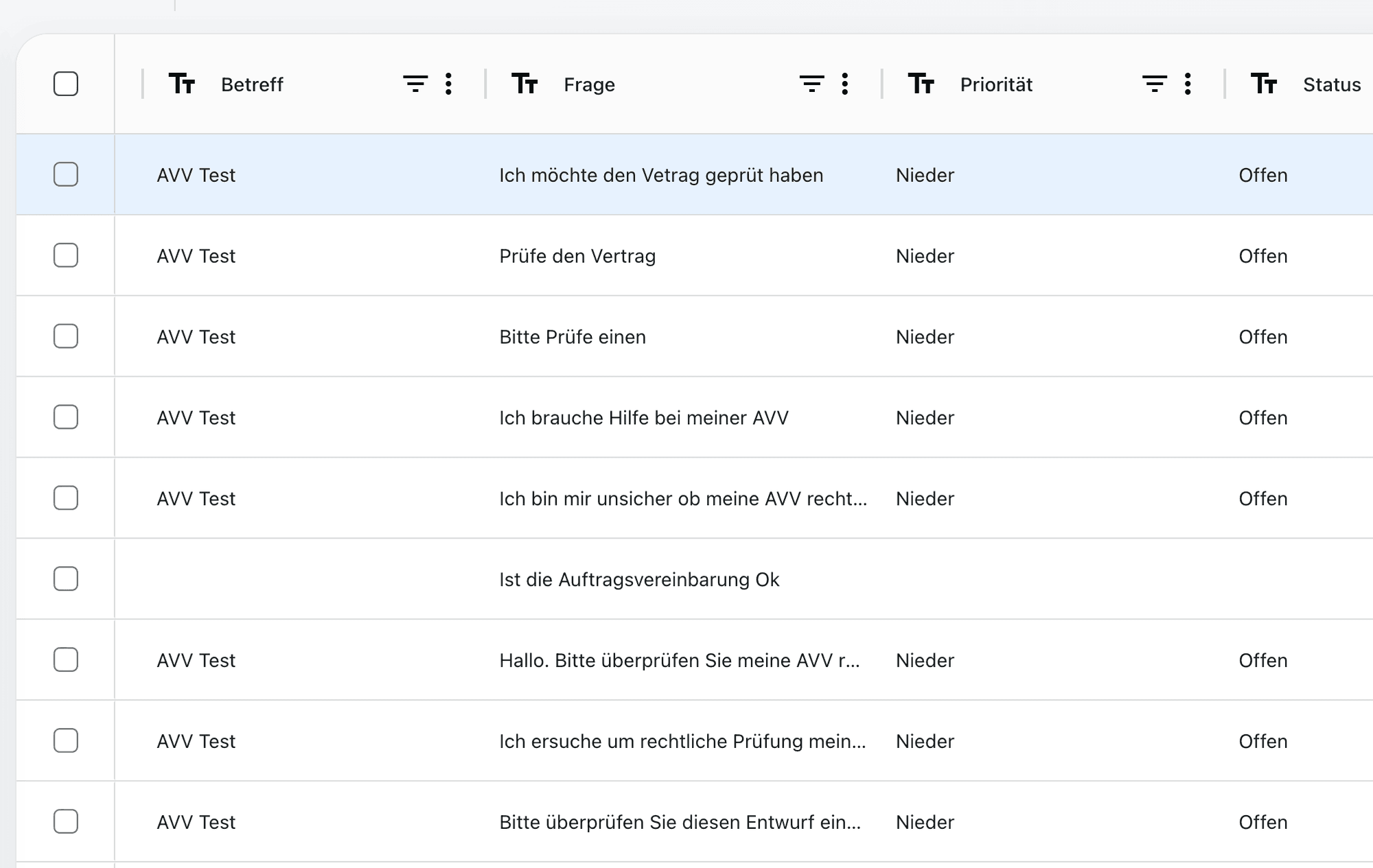Open the three-dot menu of Priorität column
The image size is (1373, 868).
point(1188,84)
